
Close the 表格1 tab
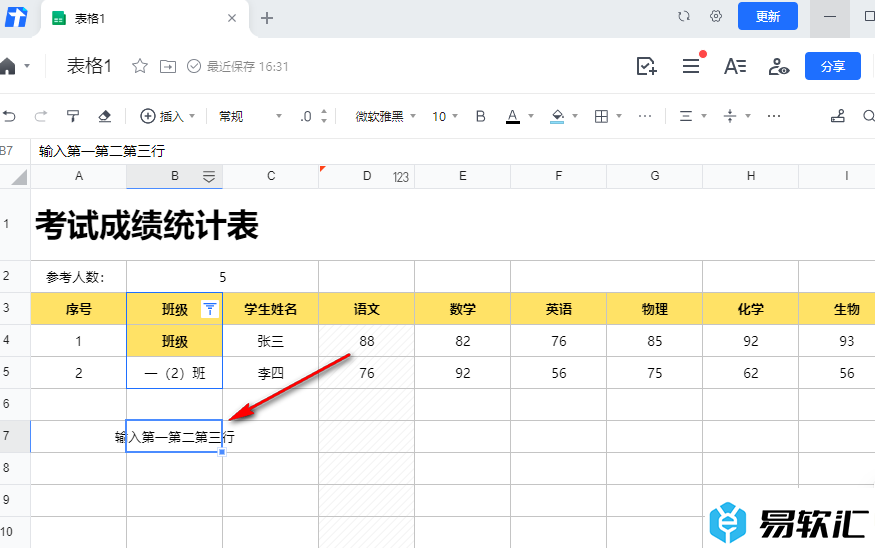232,18
